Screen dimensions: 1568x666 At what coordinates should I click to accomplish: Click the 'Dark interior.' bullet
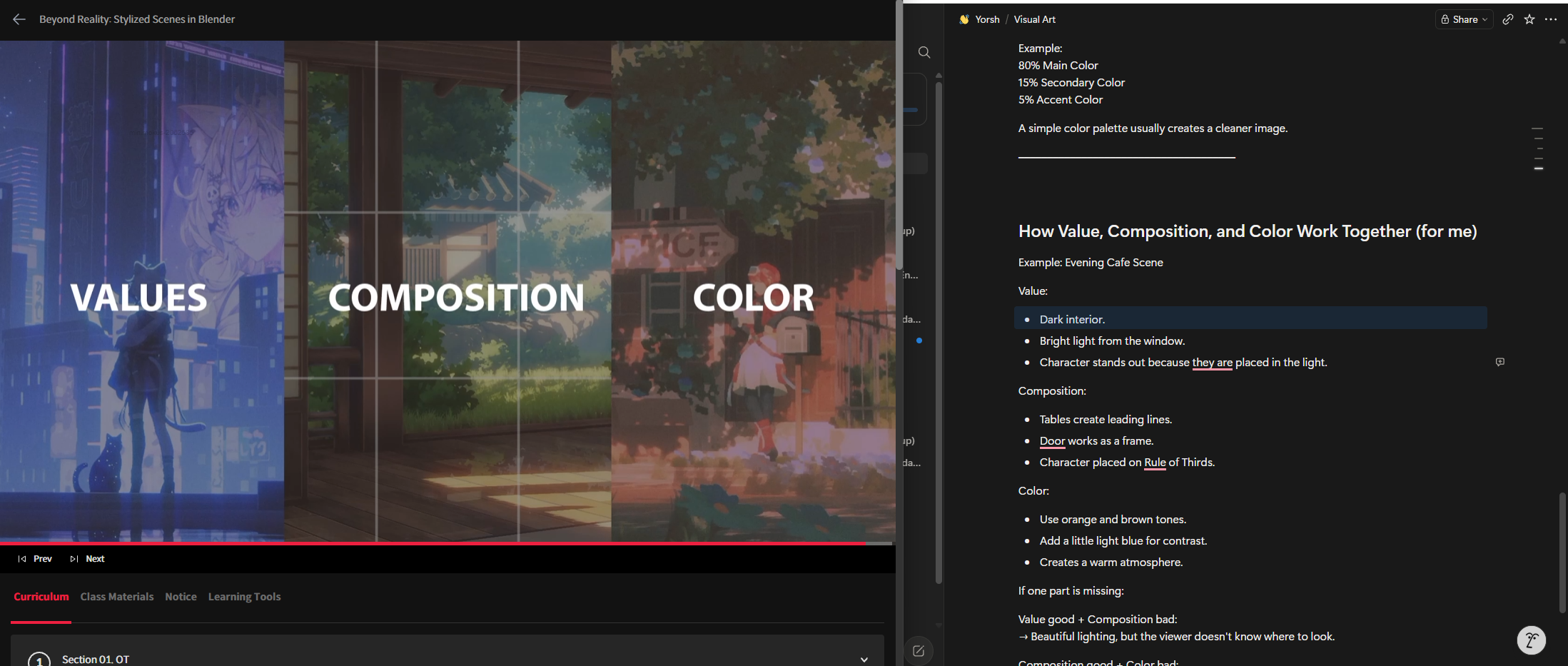pos(1072,320)
